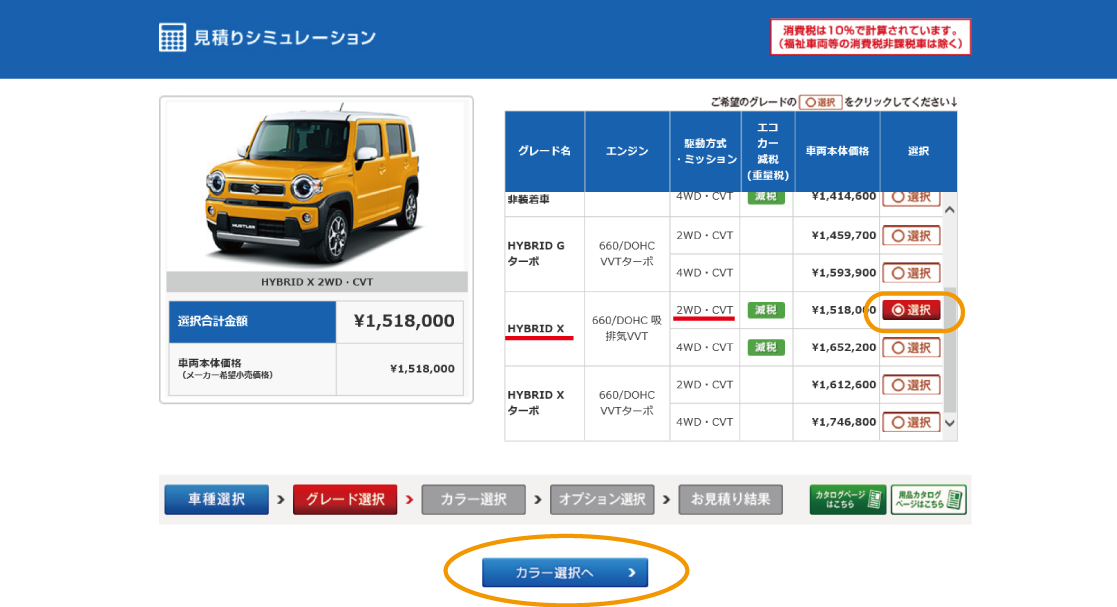
Task: Choose HYBRID X ターボ 4WD・CVT ¥1,746,800
Action: 911,422
